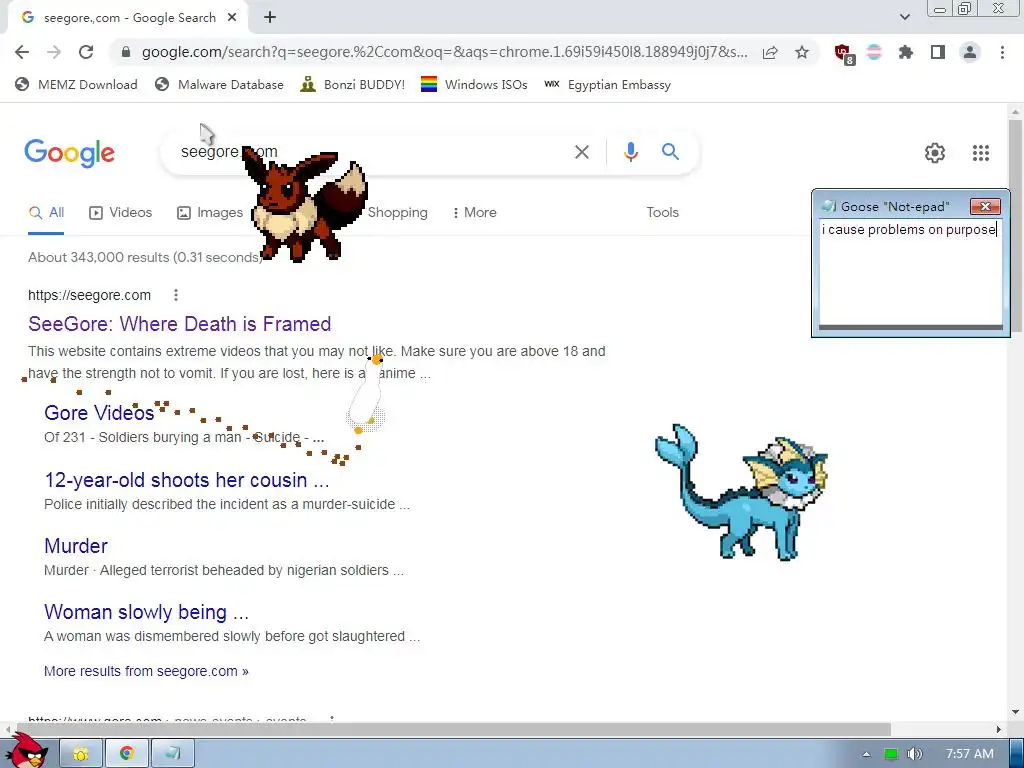This screenshot has height=768, width=1024.
Task: Expand the More search categories
Action: click(474, 213)
